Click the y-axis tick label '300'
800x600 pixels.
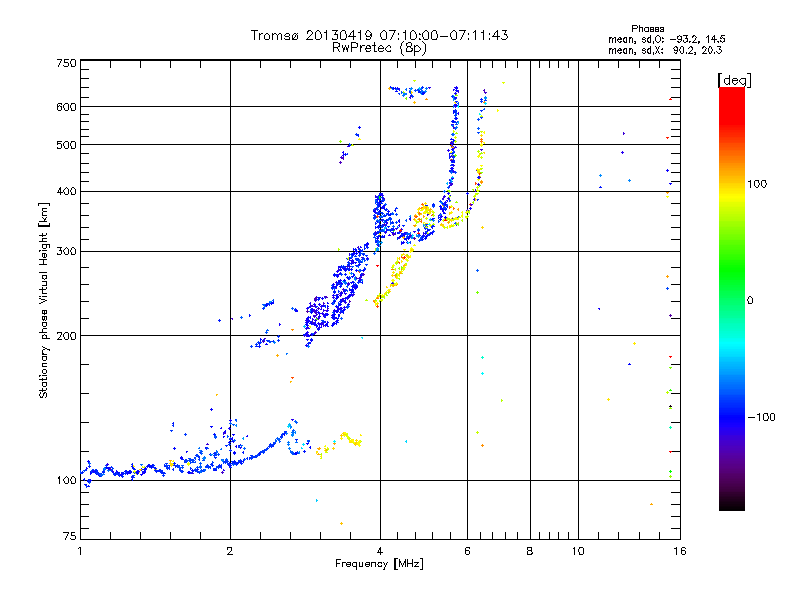coord(66,252)
